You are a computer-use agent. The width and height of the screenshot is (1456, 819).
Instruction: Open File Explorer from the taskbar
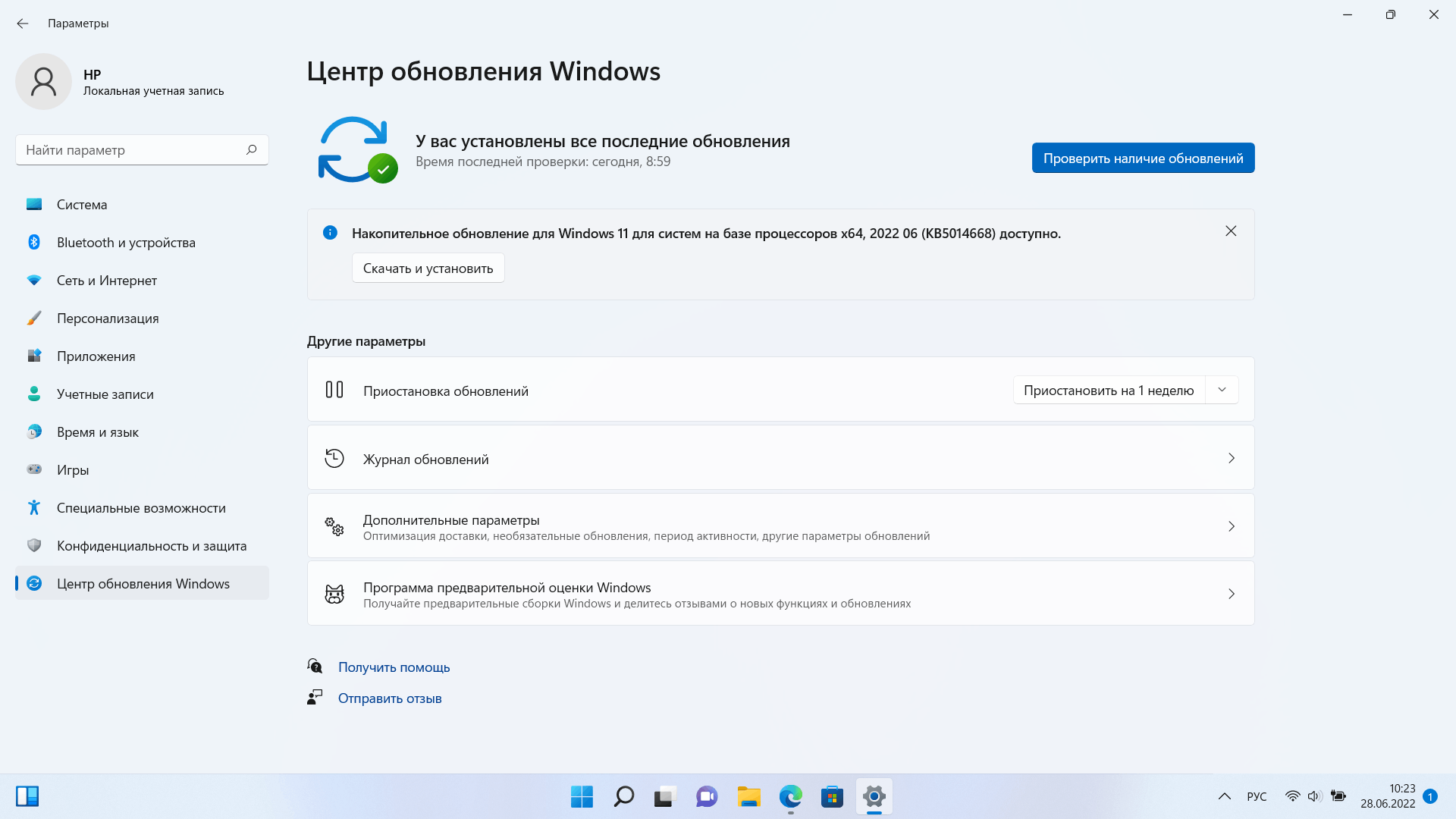748,796
